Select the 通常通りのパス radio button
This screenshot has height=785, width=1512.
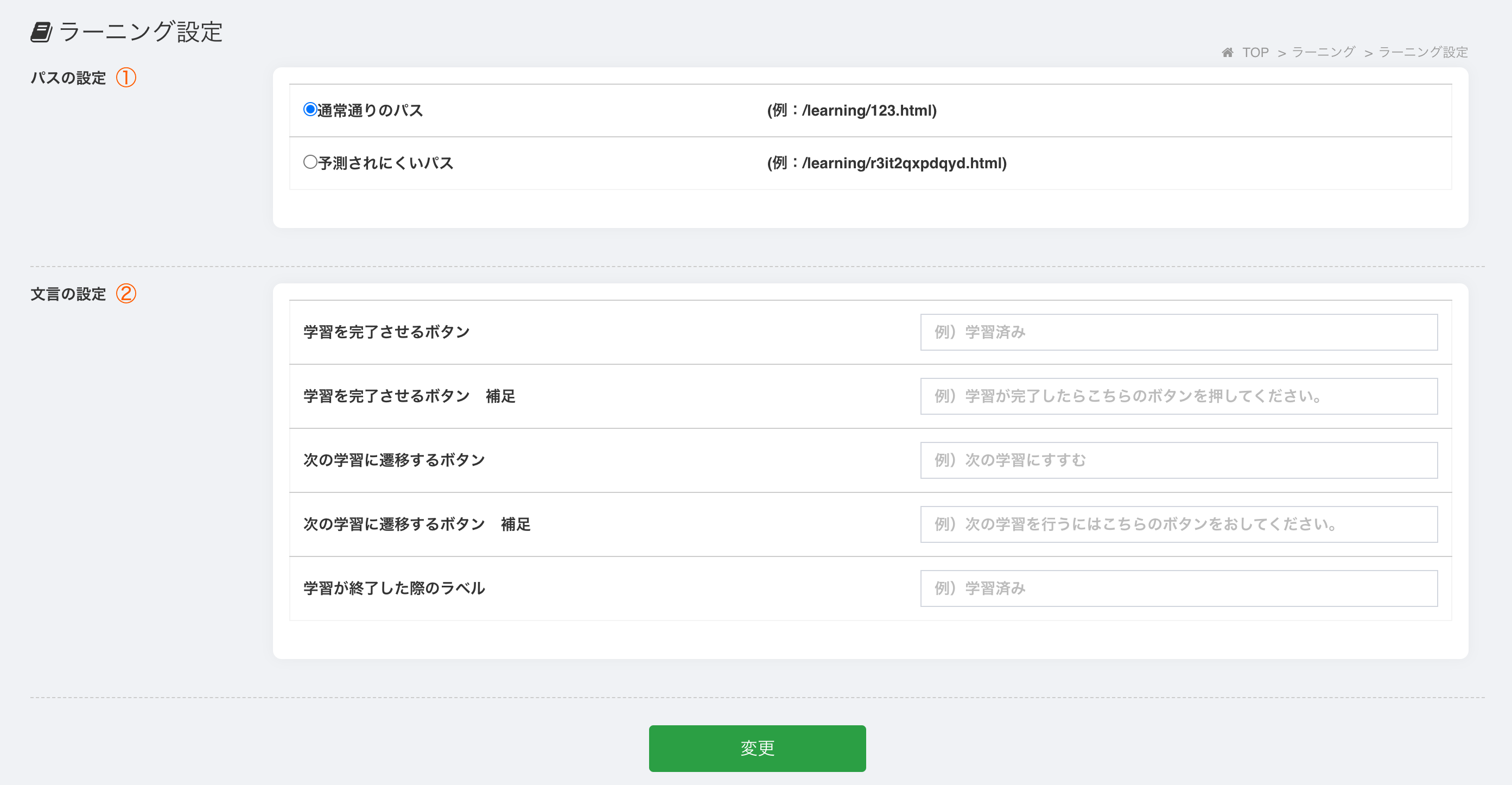pyautogui.click(x=310, y=110)
